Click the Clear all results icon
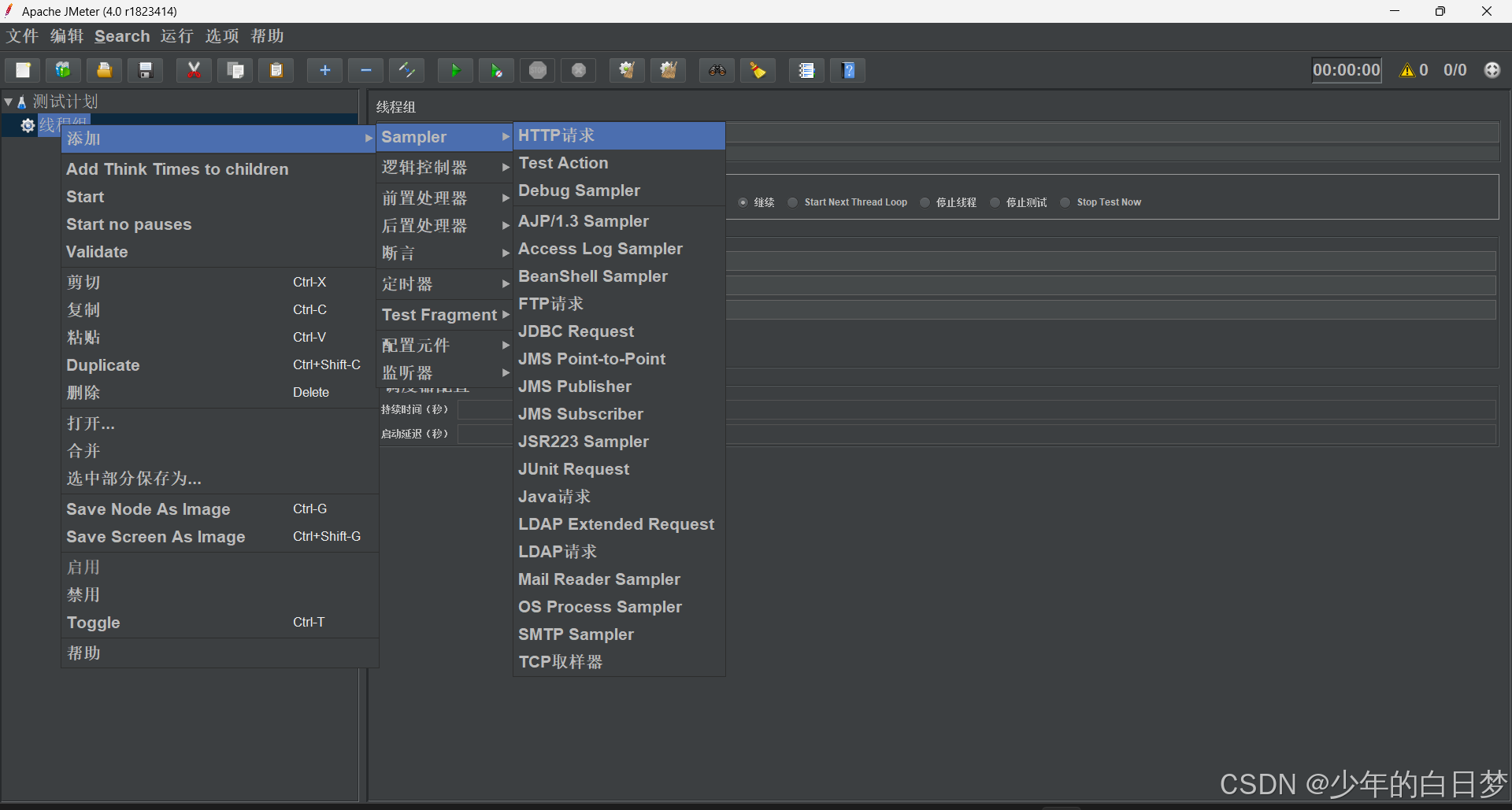 (x=668, y=70)
